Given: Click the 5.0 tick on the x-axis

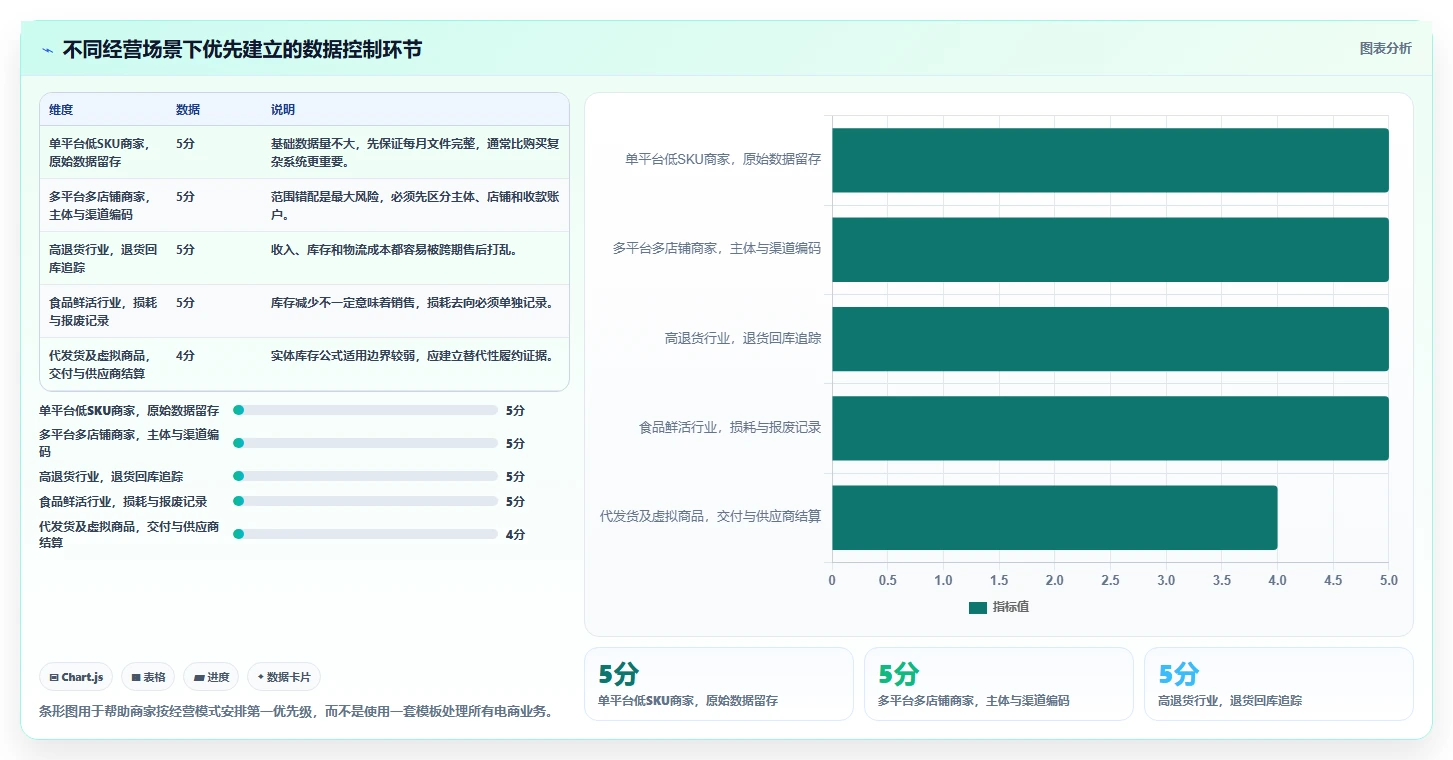Looking at the screenshot, I should pyautogui.click(x=1388, y=581).
